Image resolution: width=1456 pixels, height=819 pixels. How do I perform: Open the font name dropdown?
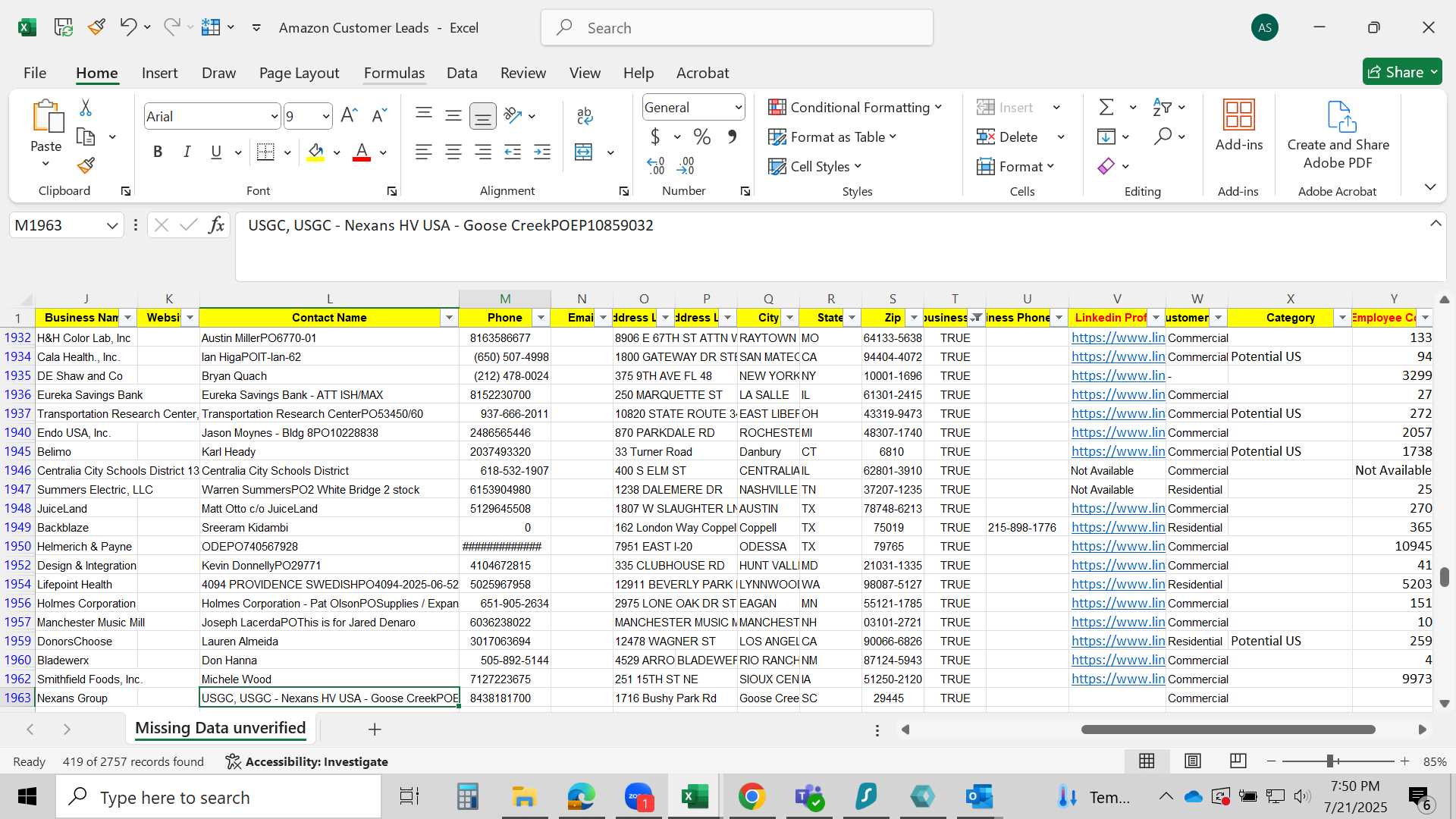[275, 116]
